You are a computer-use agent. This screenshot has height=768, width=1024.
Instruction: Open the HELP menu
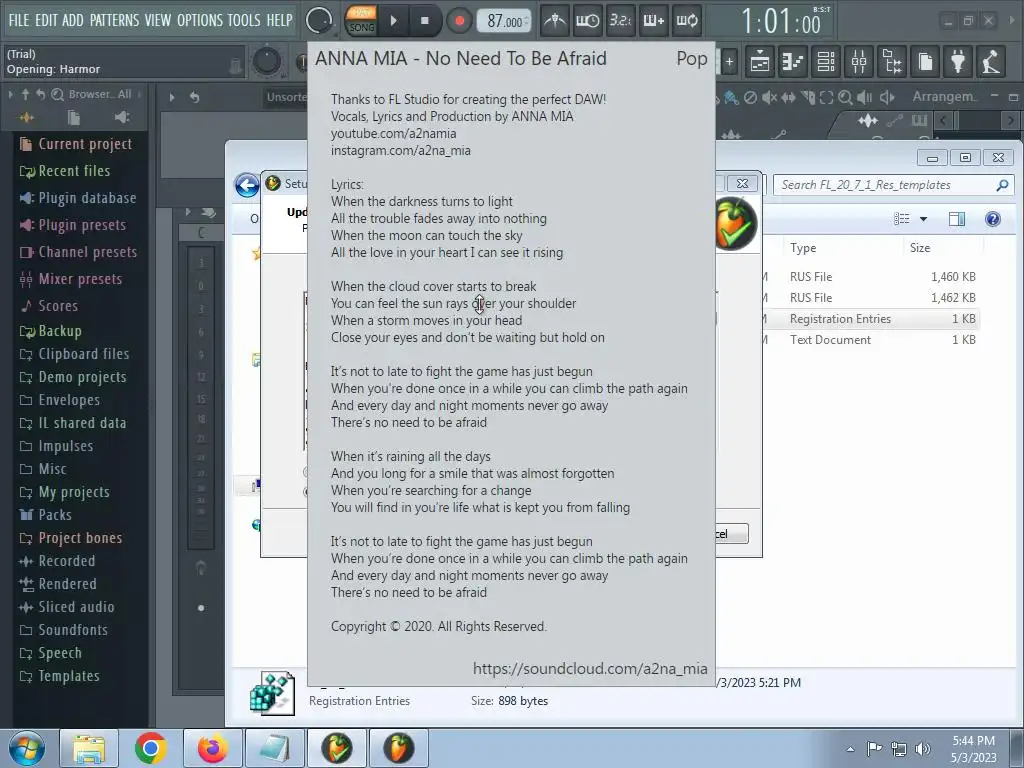coord(279,20)
